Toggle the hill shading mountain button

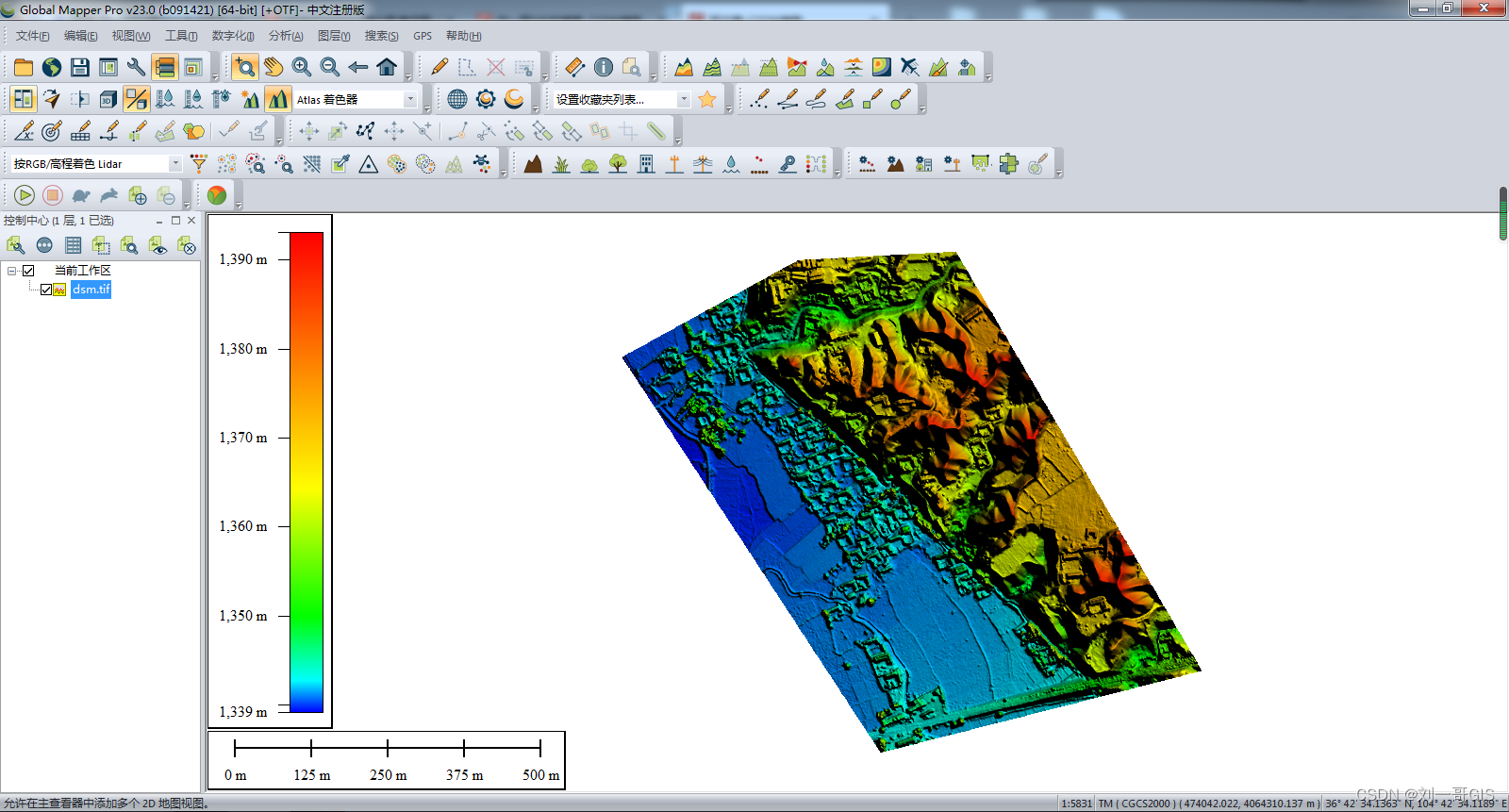coord(278,99)
